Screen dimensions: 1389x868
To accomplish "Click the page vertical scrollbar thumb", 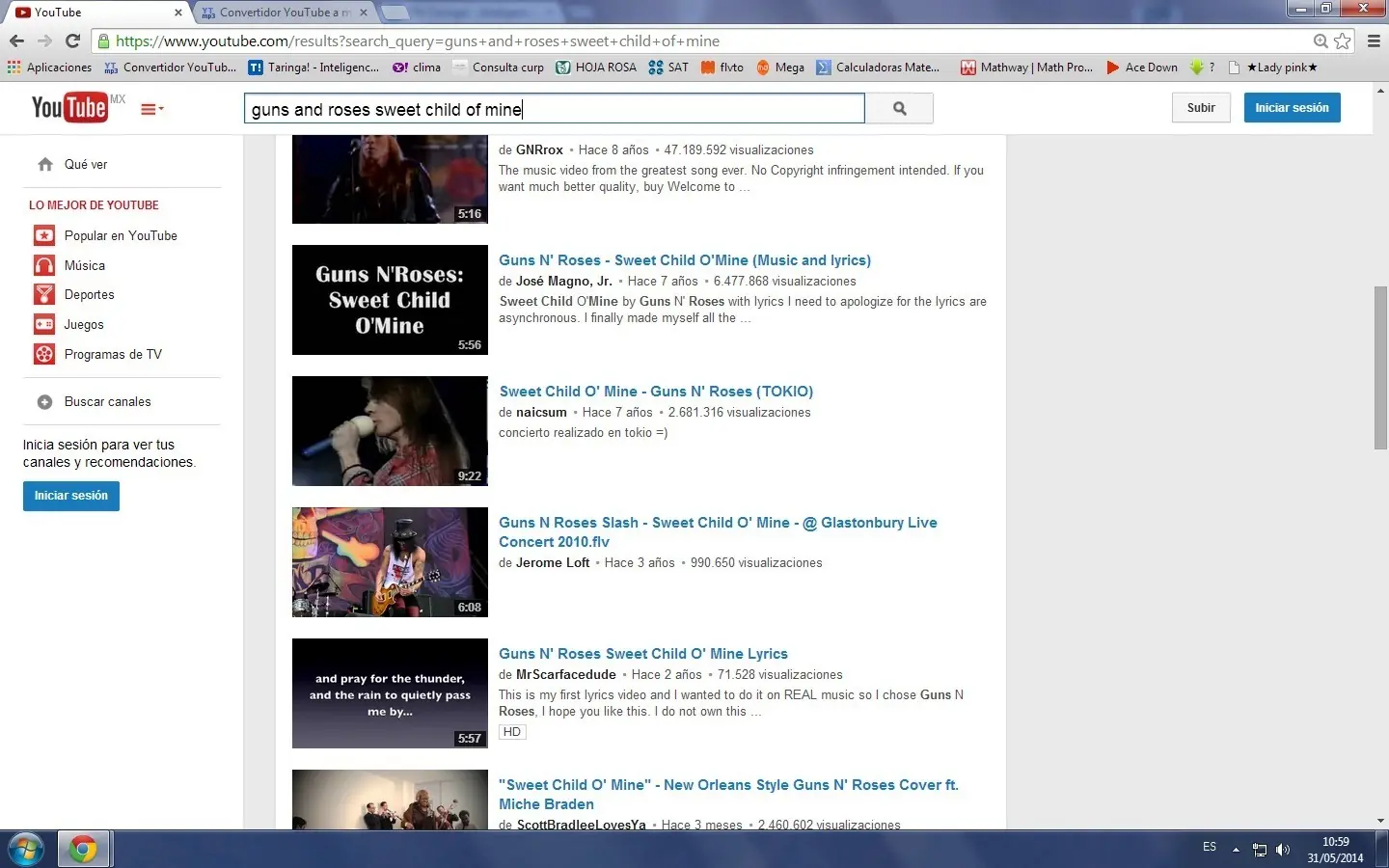I will [x=1380, y=366].
